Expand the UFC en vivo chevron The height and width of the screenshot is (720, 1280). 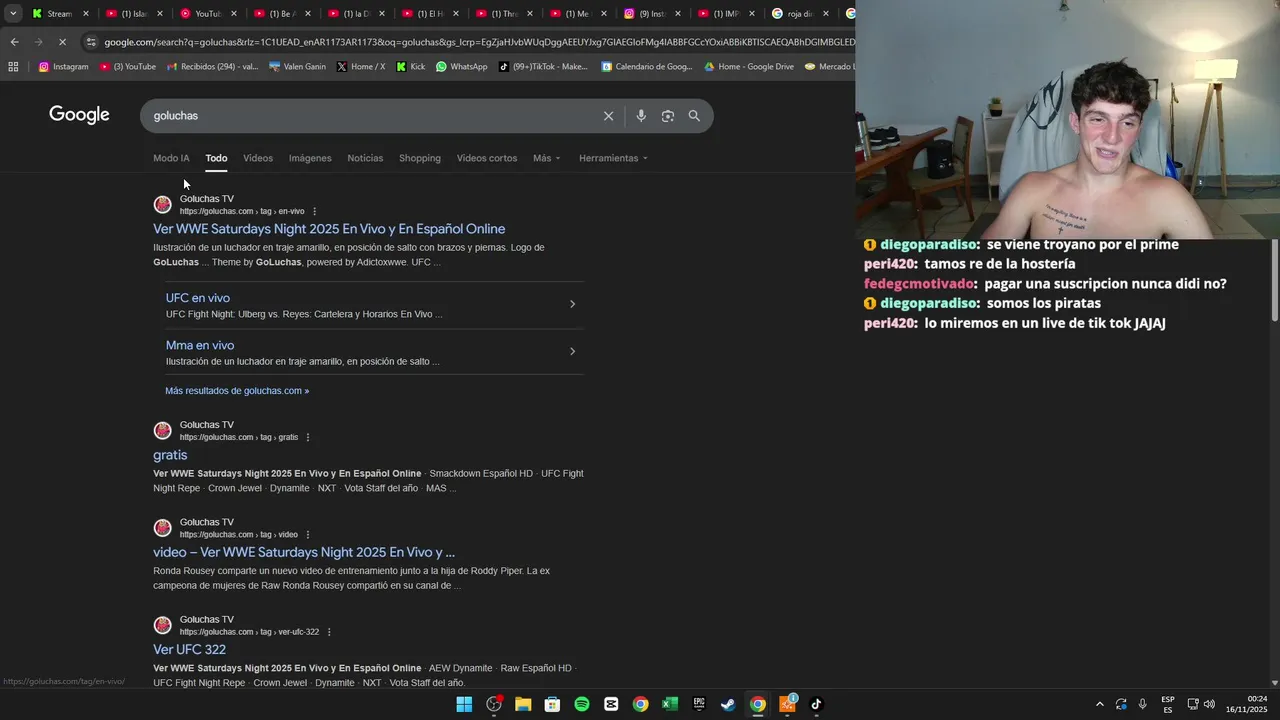click(572, 304)
